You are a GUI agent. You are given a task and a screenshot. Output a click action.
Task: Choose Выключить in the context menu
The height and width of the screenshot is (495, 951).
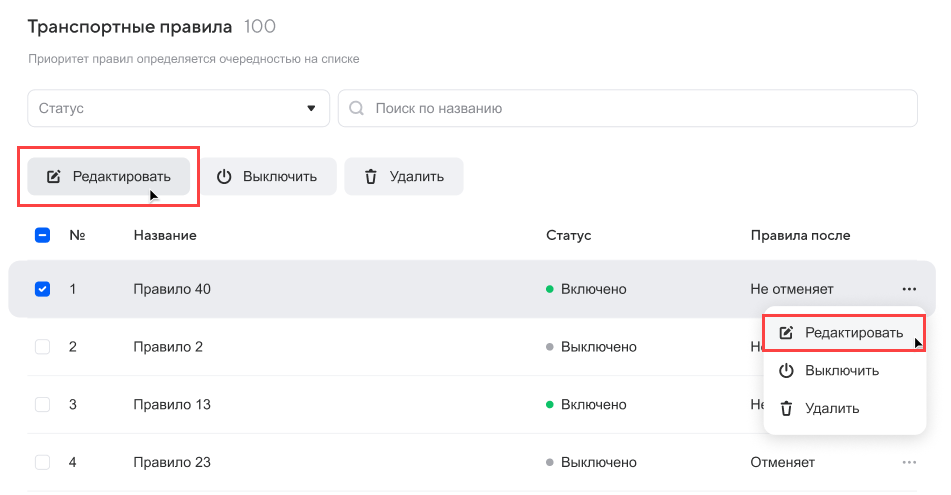[842, 371]
